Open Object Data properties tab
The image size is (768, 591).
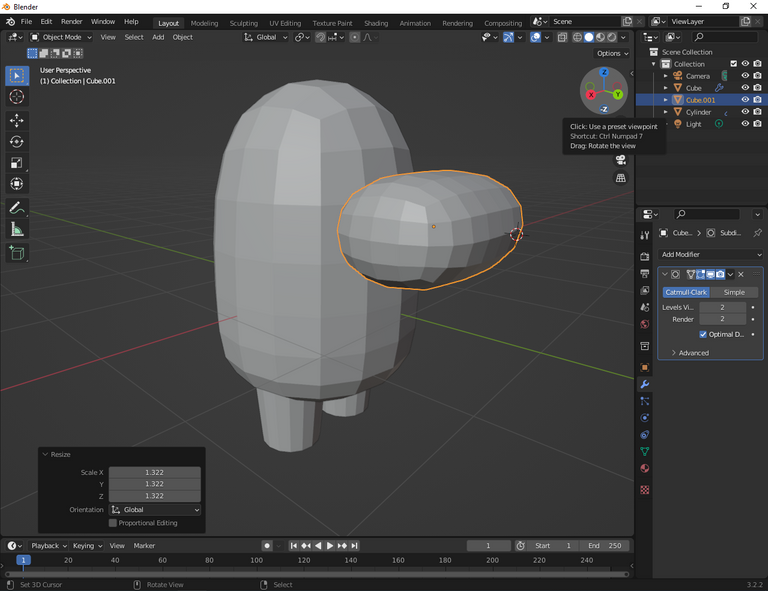pyautogui.click(x=645, y=451)
